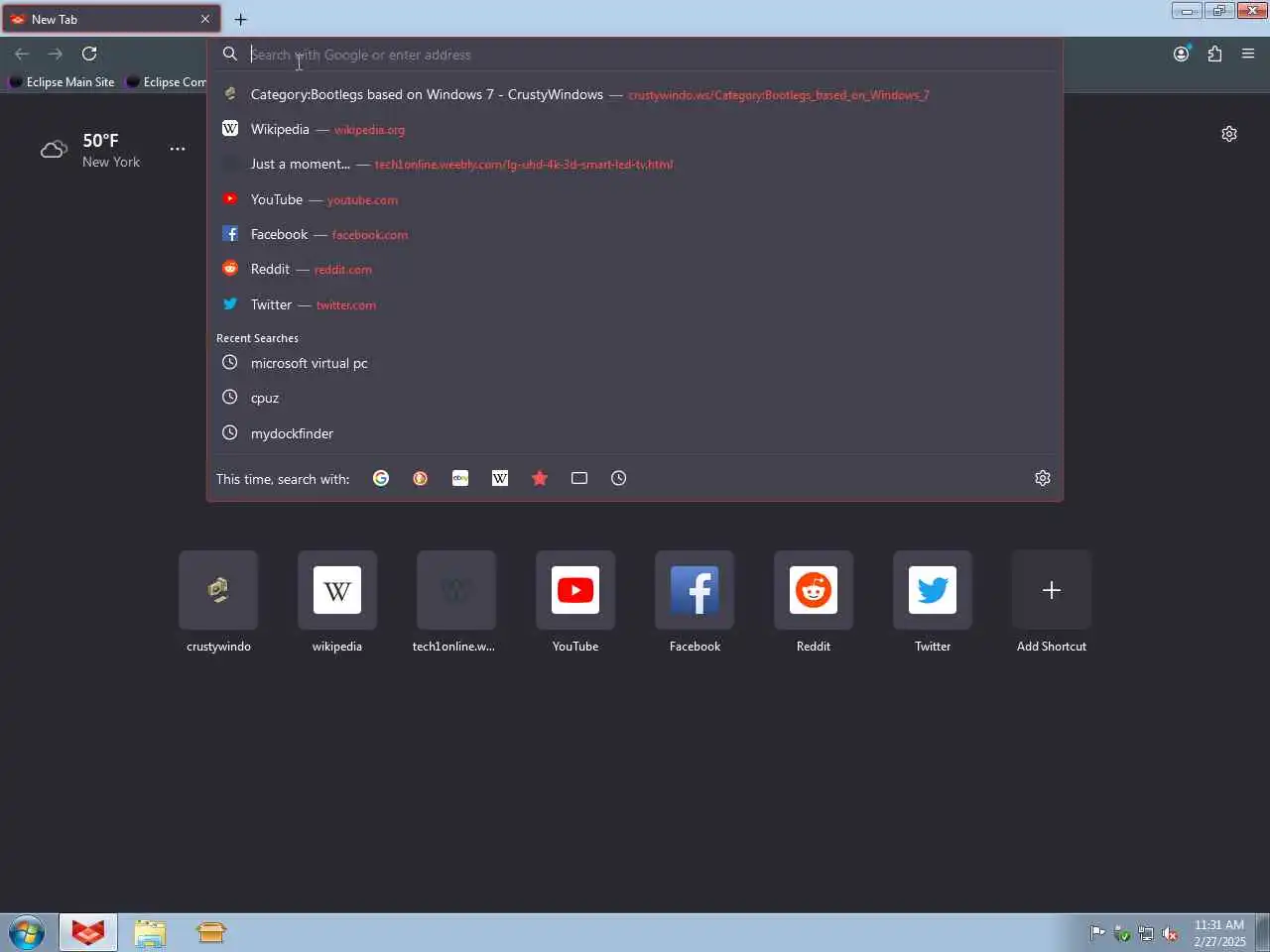Viewport: 1270px width, 952px height.
Task: Select the New Tab tab
Action: tap(110, 19)
